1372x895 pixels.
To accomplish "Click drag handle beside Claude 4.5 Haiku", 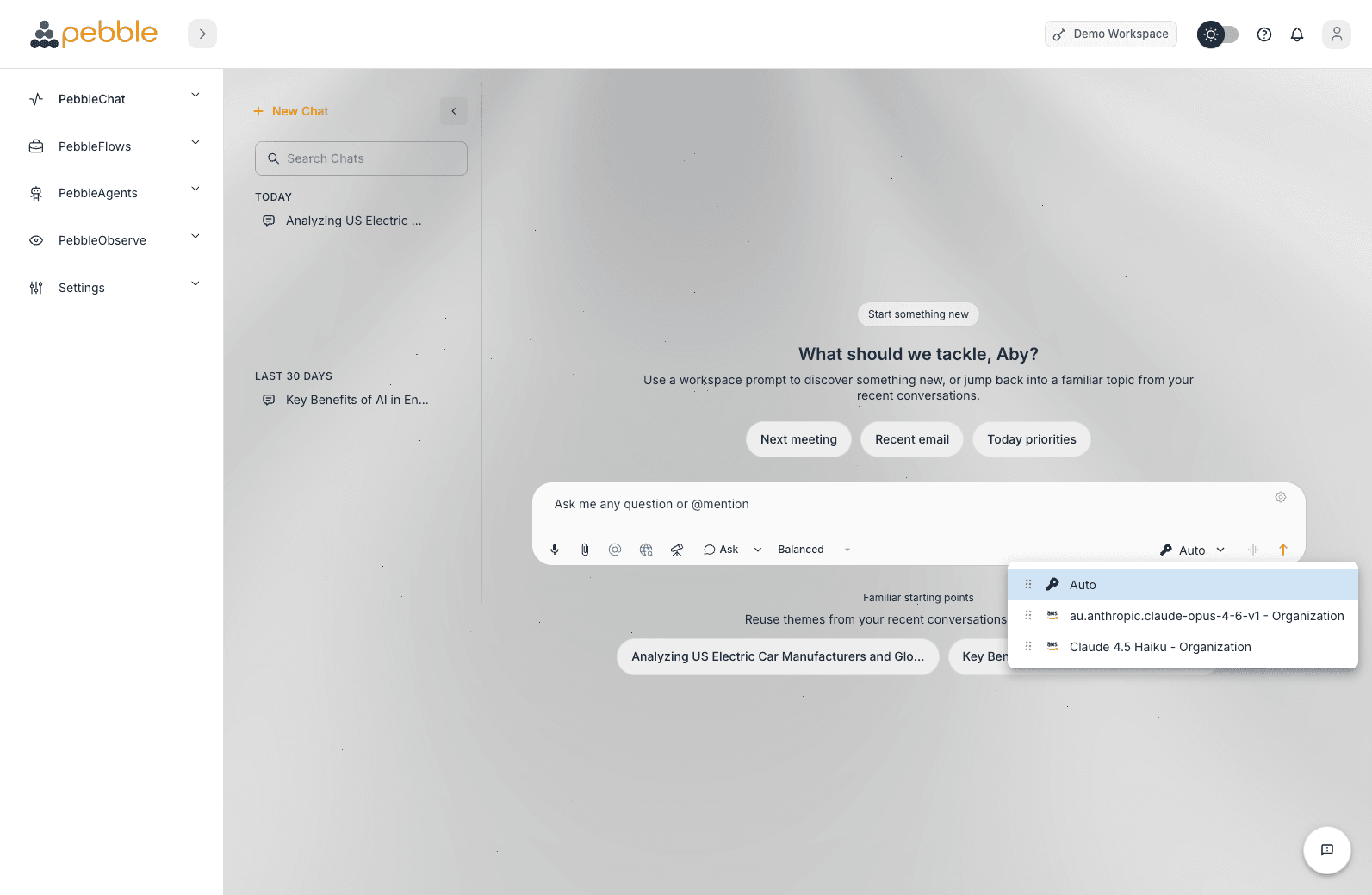I will pyautogui.click(x=1028, y=646).
